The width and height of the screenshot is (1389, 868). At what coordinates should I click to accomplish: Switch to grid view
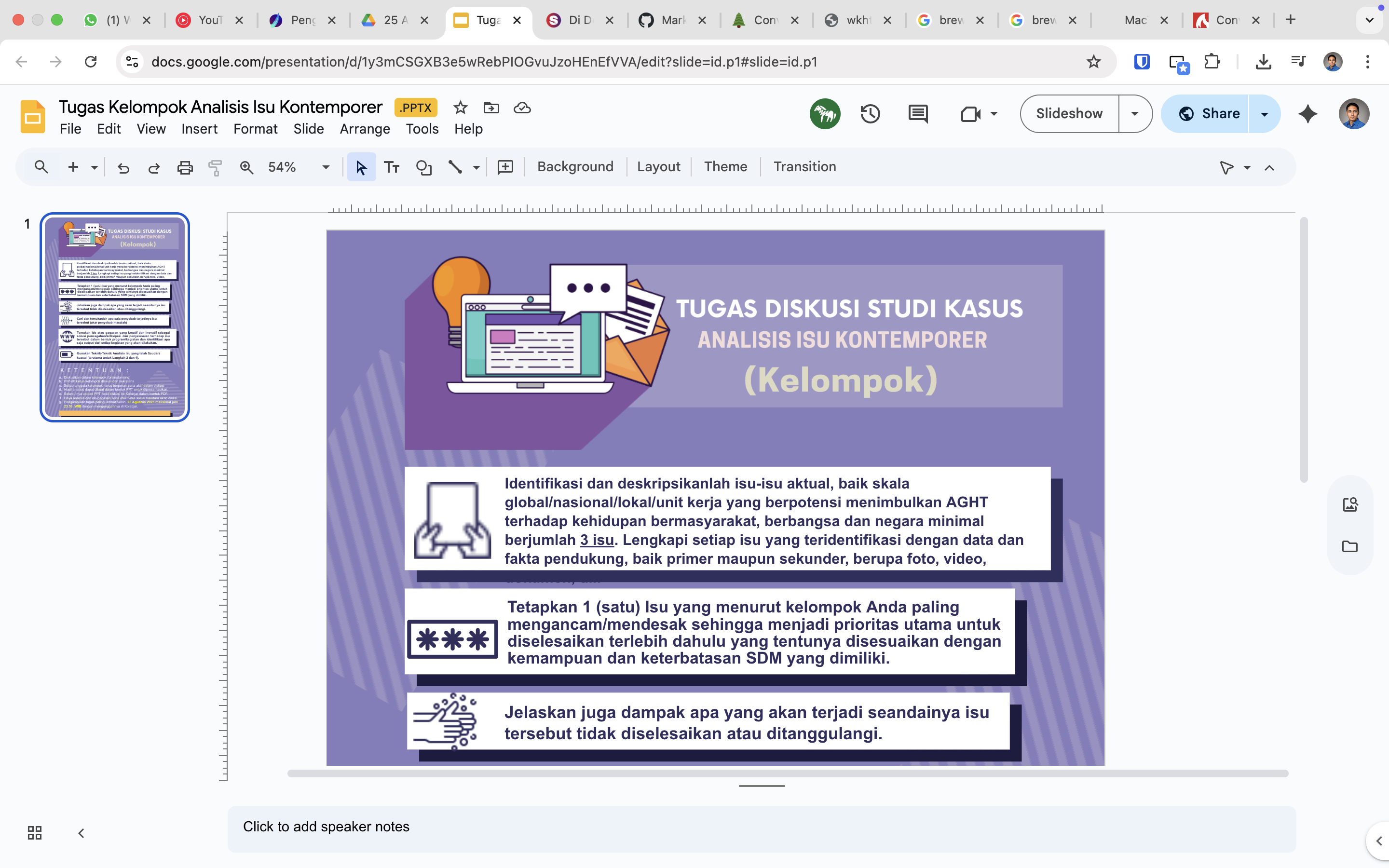34,832
